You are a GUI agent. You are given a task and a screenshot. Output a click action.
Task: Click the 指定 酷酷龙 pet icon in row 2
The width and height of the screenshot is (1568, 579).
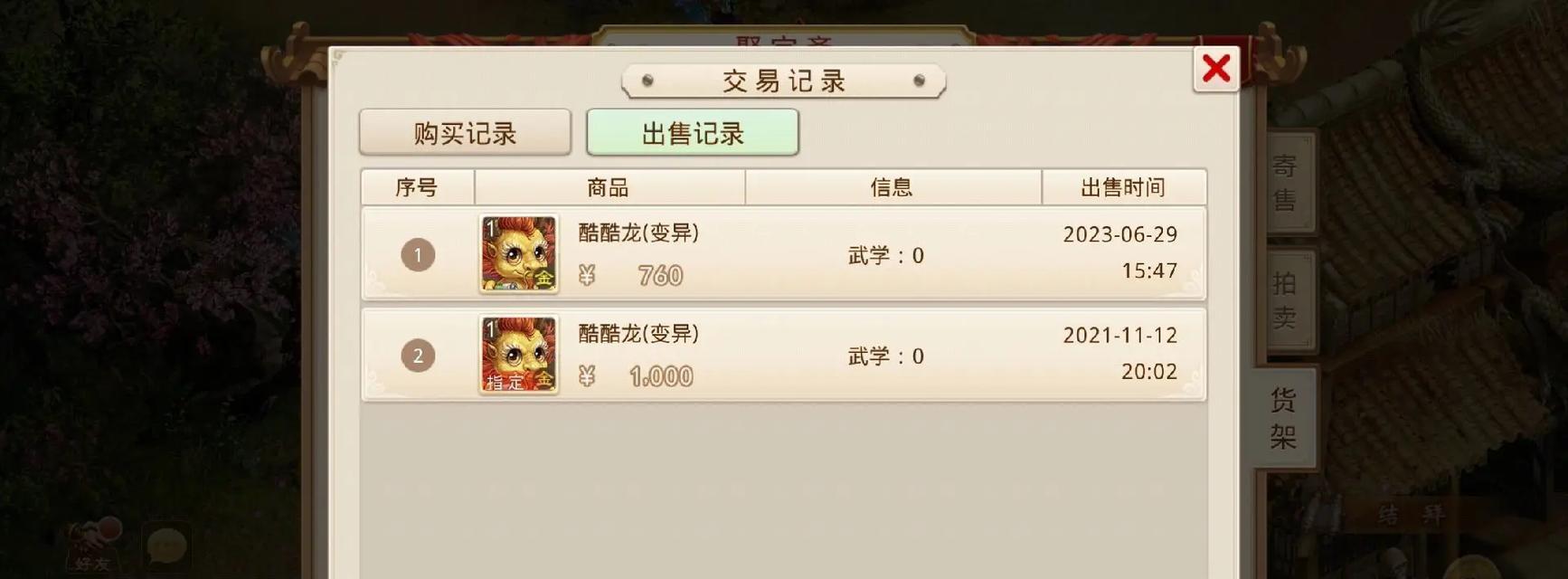518,355
